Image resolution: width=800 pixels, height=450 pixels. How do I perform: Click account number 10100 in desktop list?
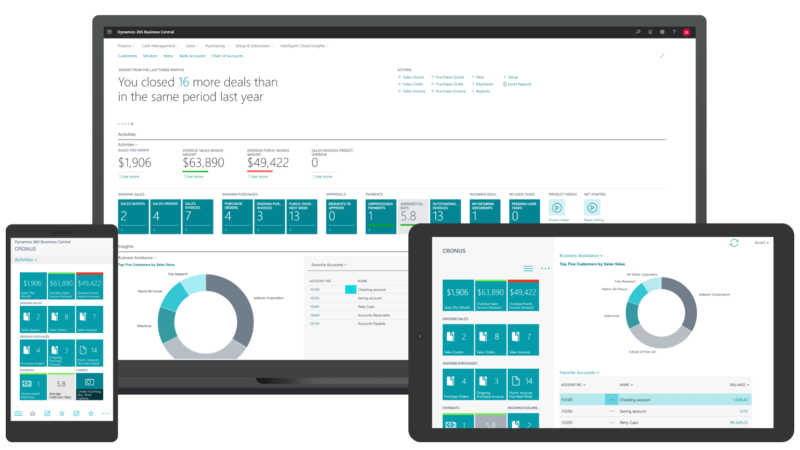point(314,290)
